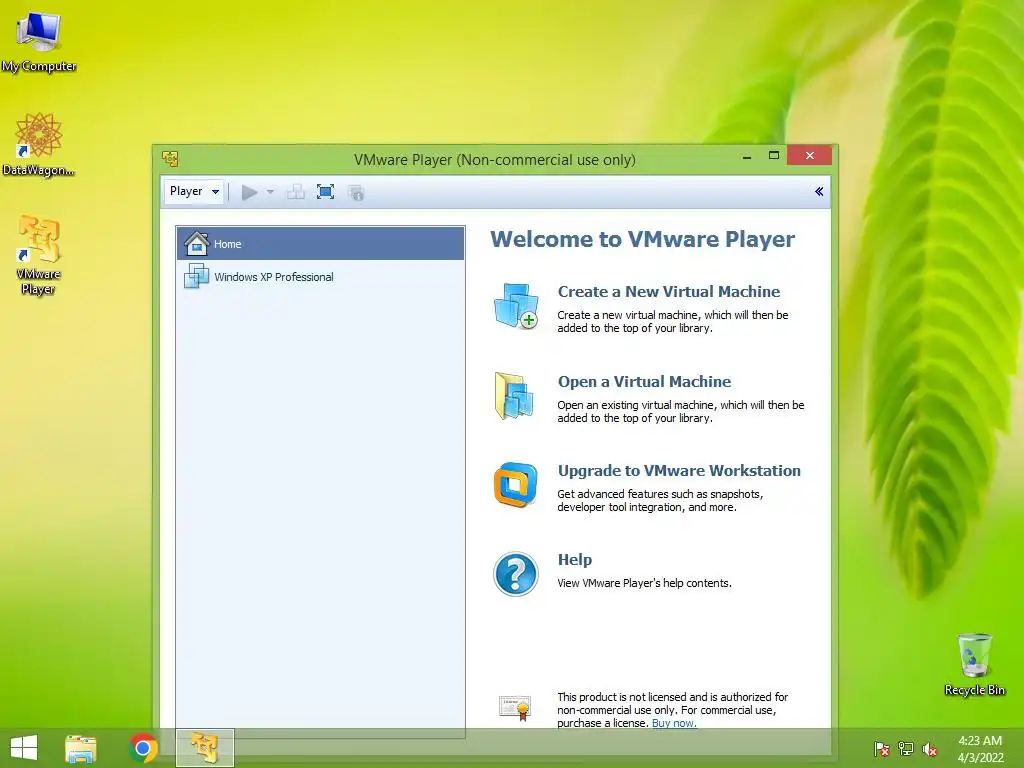Click the Buy now link
The width and height of the screenshot is (1024, 768).
coord(674,723)
